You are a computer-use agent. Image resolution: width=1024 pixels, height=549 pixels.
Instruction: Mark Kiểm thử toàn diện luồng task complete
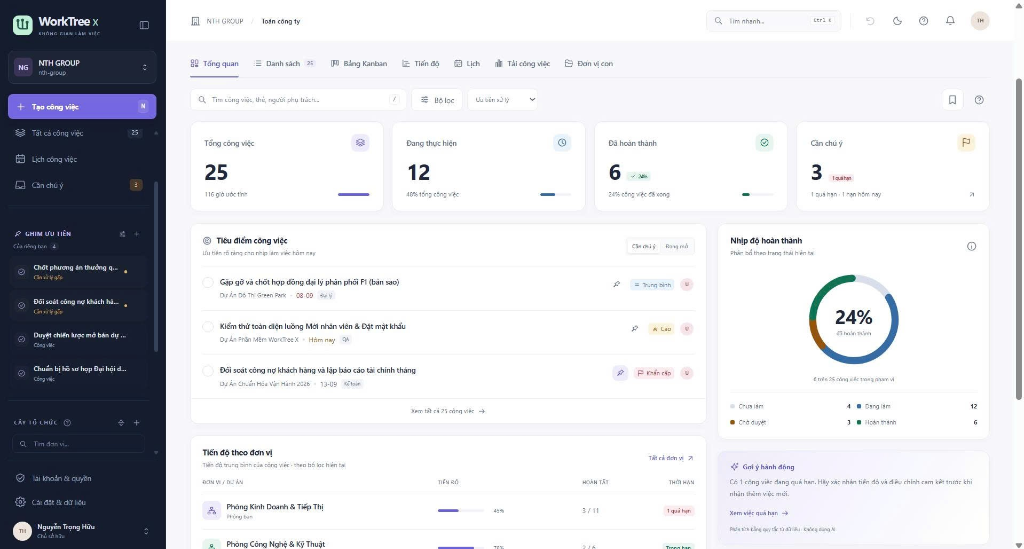pyautogui.click(x=208, y=326)
